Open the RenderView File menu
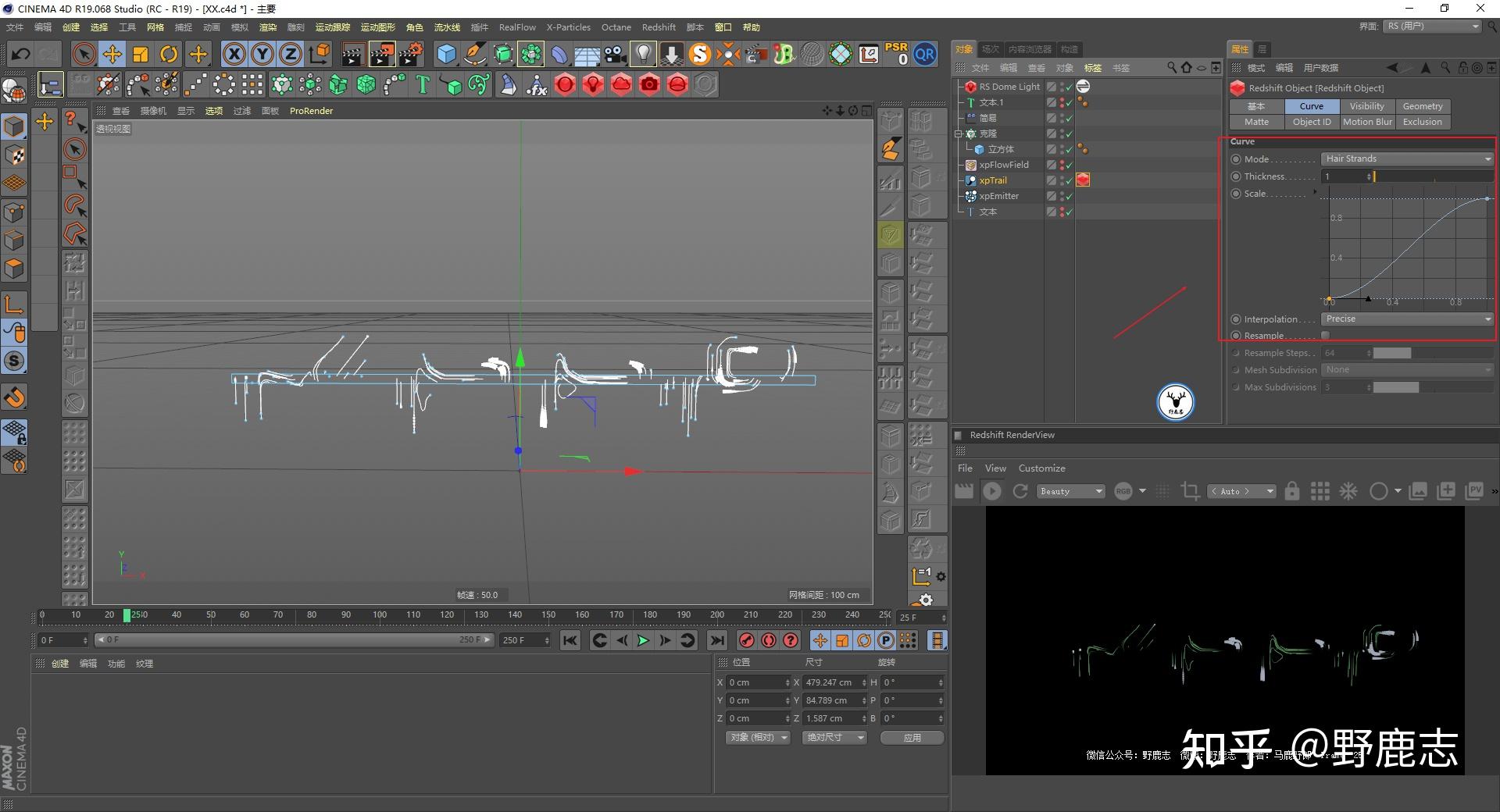Image resolution: width=1500 pixels, height=812 pixels. pyautogui.click(x=965, y=468)
